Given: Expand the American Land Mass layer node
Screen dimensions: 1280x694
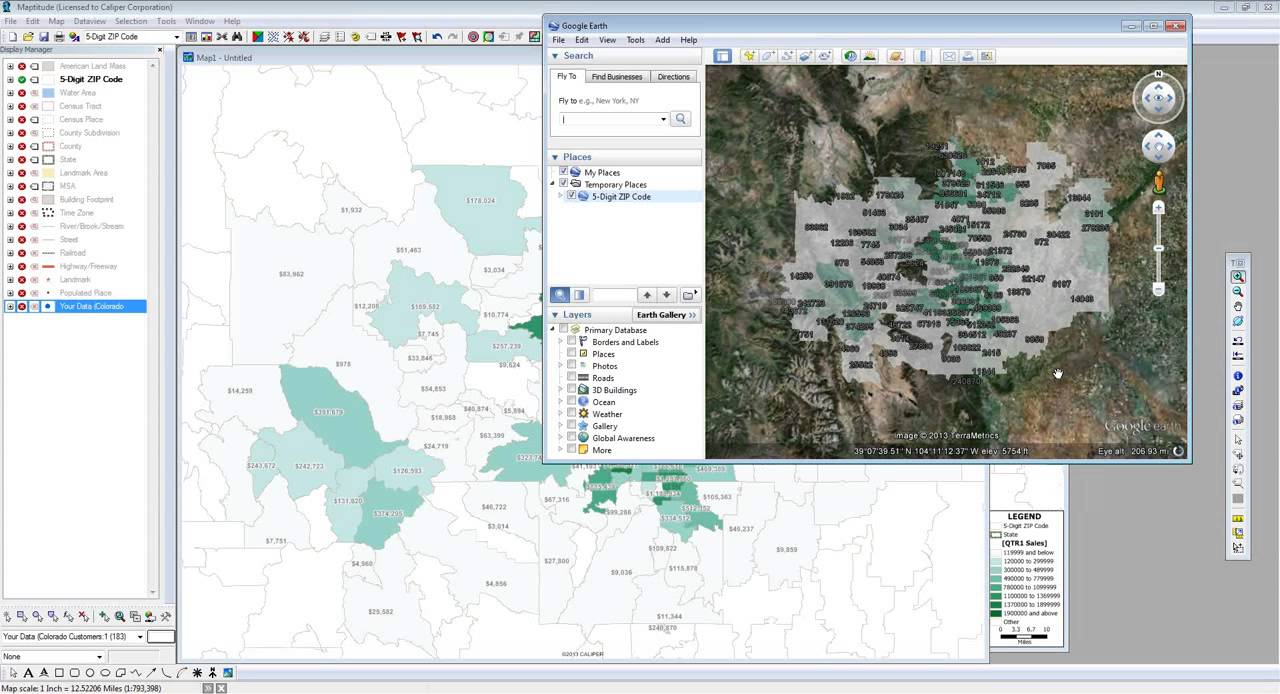Looking at the screenshot, I should [10, 66].
